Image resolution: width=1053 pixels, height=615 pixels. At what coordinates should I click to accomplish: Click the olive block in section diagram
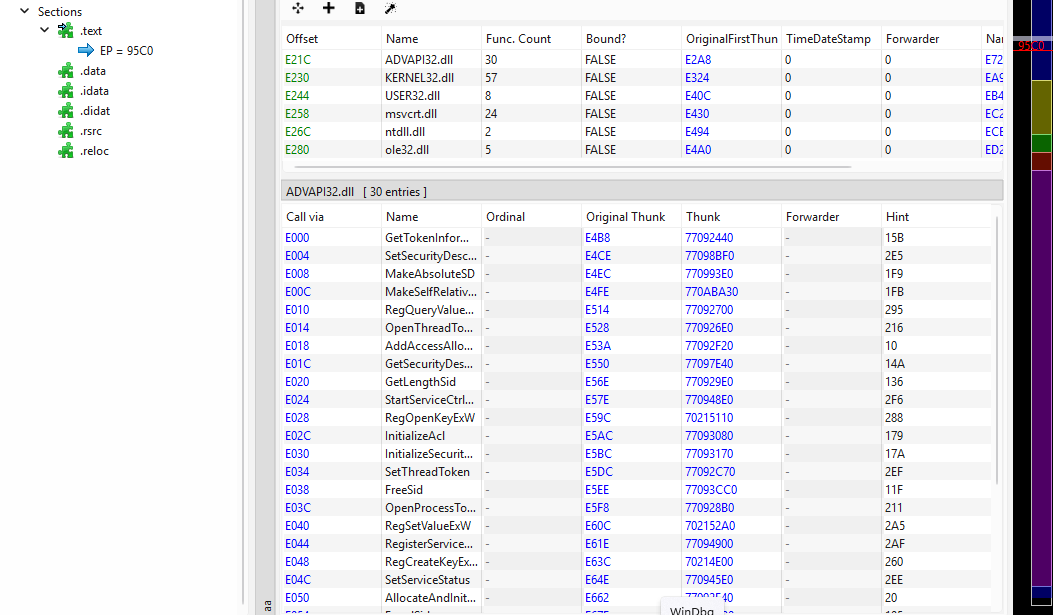point(1042,107)
